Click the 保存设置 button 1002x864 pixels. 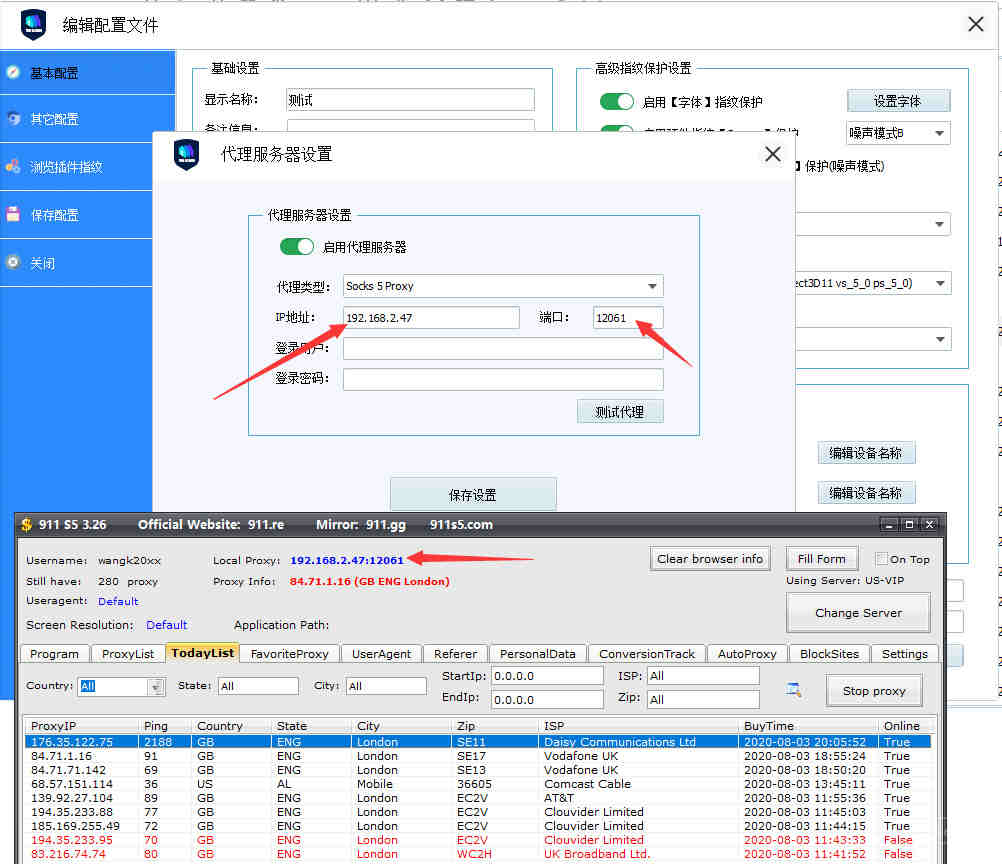(x=473, y=494)
